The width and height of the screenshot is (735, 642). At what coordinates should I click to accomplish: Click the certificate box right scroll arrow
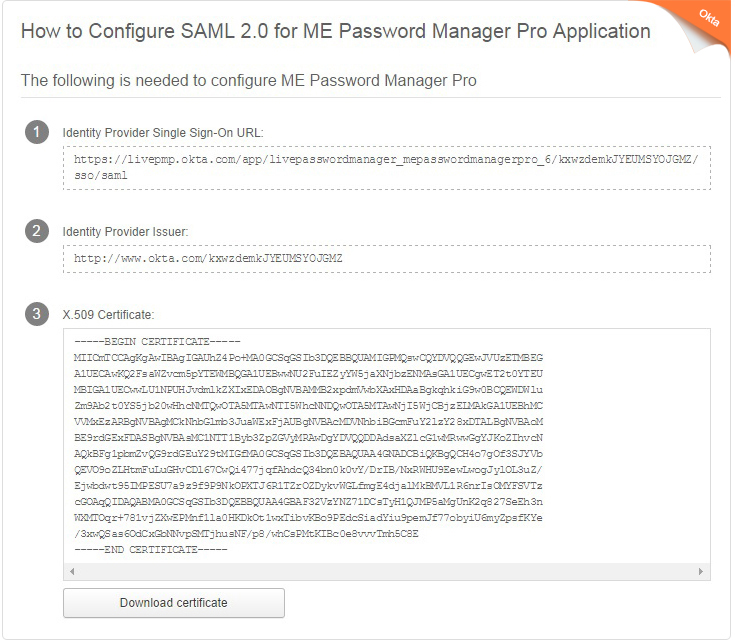click(x=701, y=571)
